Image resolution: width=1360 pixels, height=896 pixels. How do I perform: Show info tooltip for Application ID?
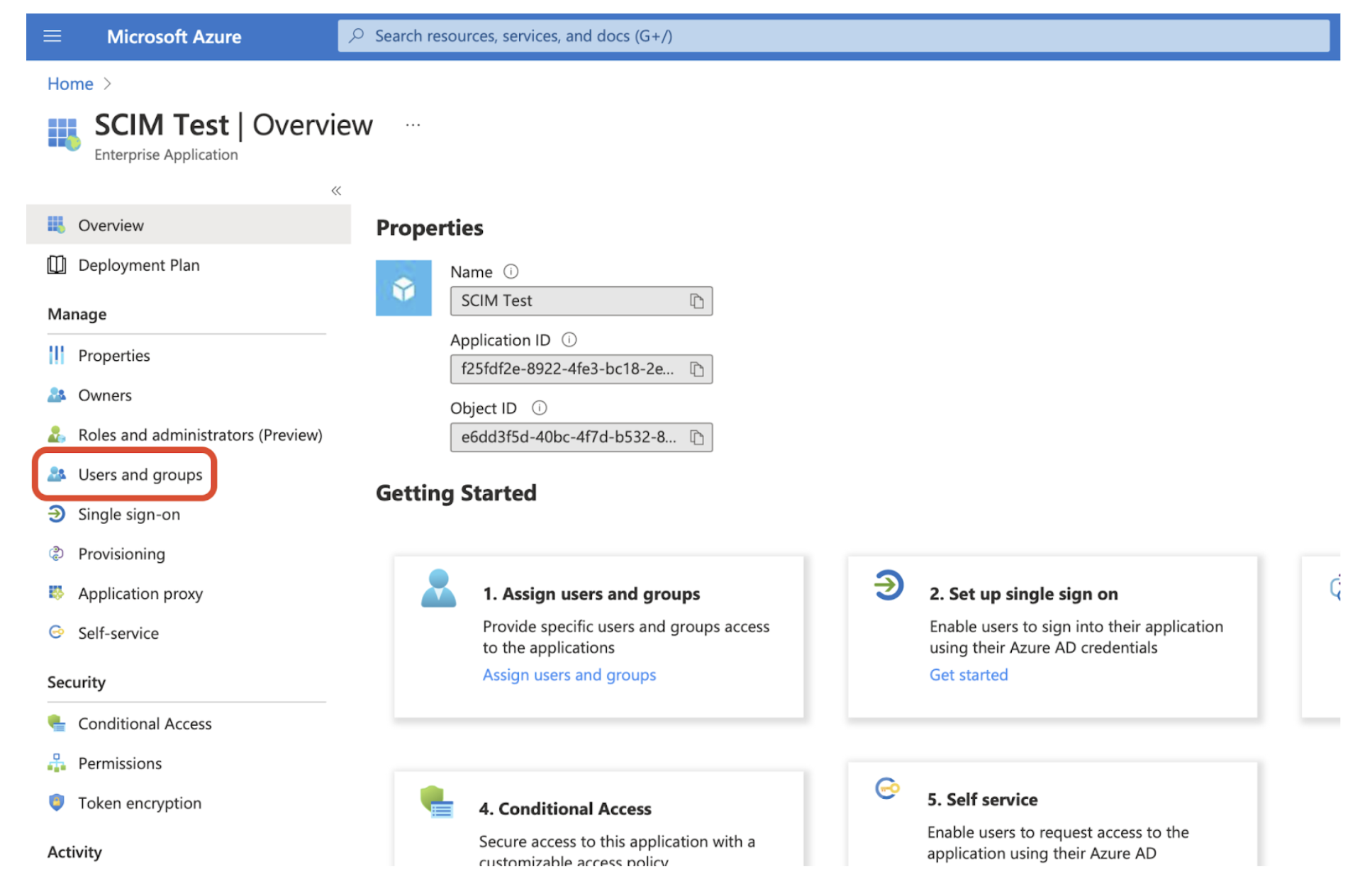569,340
